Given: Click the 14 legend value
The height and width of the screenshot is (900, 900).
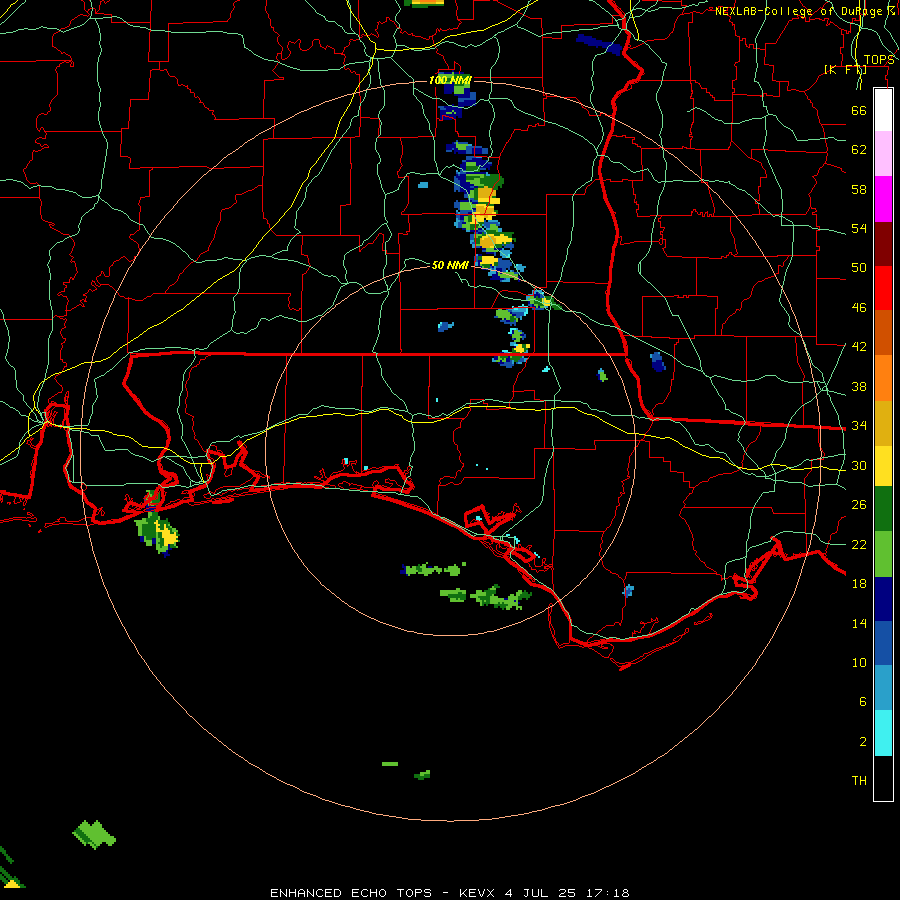Looking at the screenshot, I should coord(859,623).
